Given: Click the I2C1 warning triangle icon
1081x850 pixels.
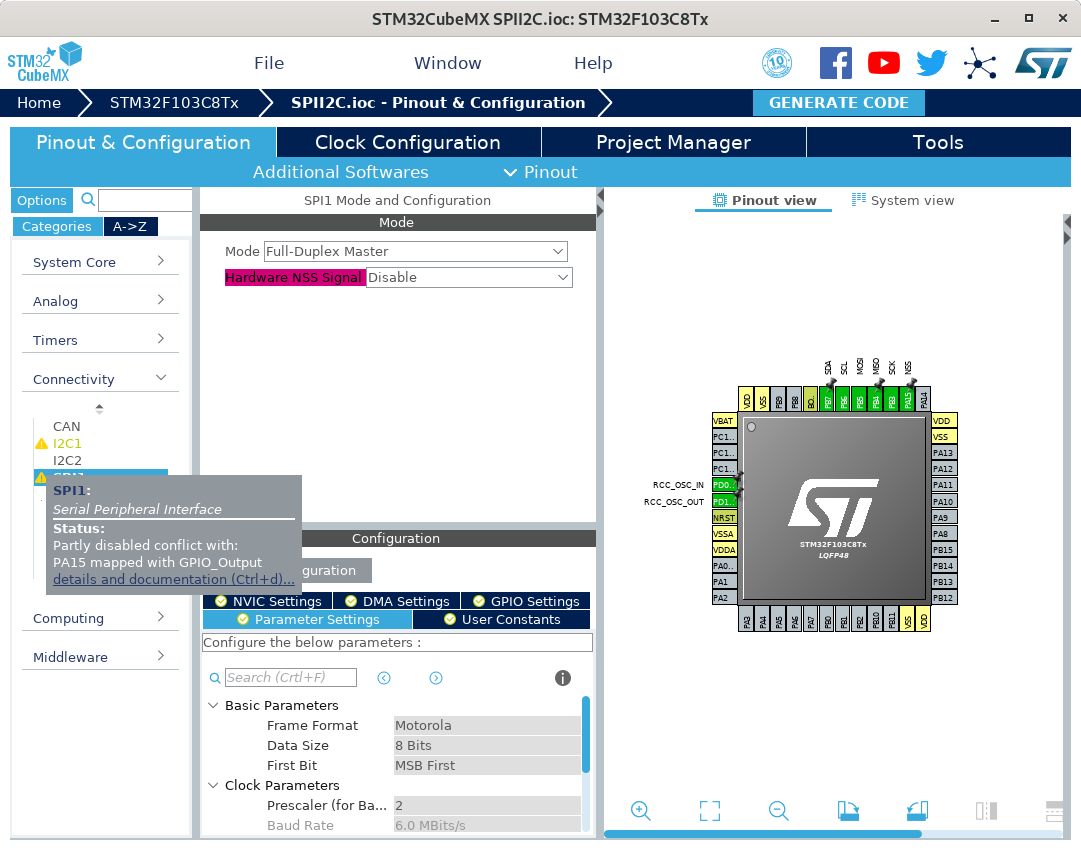Looking at the screenshot, I should [41, 443].
